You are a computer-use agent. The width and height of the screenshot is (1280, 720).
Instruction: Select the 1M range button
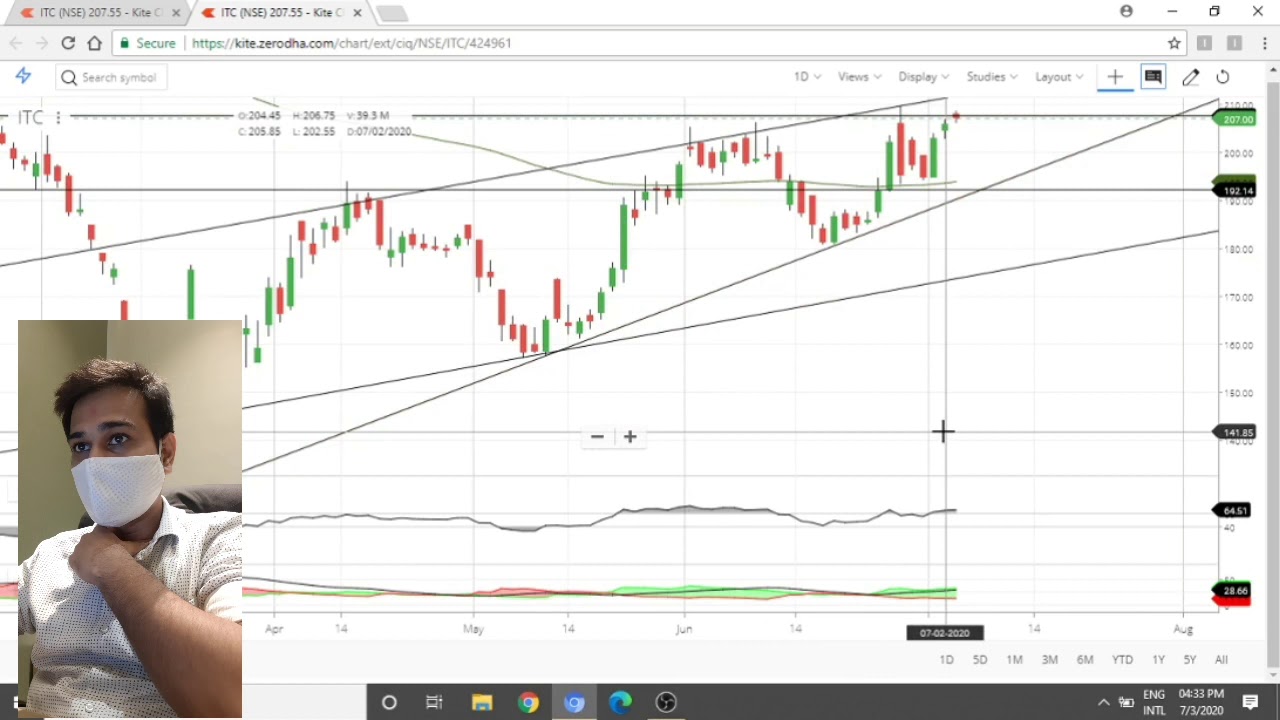click(1014, 660)
